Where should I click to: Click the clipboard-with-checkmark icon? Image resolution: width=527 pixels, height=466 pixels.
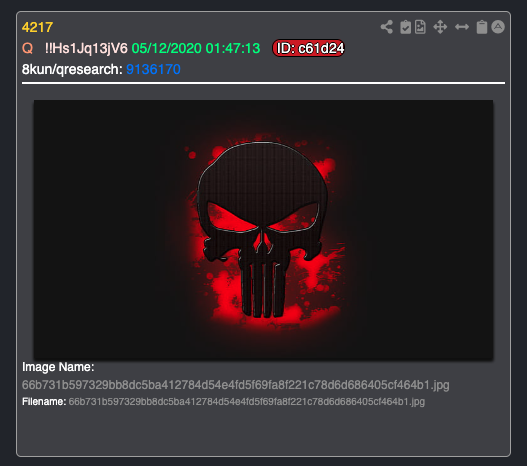coord(406,27)
